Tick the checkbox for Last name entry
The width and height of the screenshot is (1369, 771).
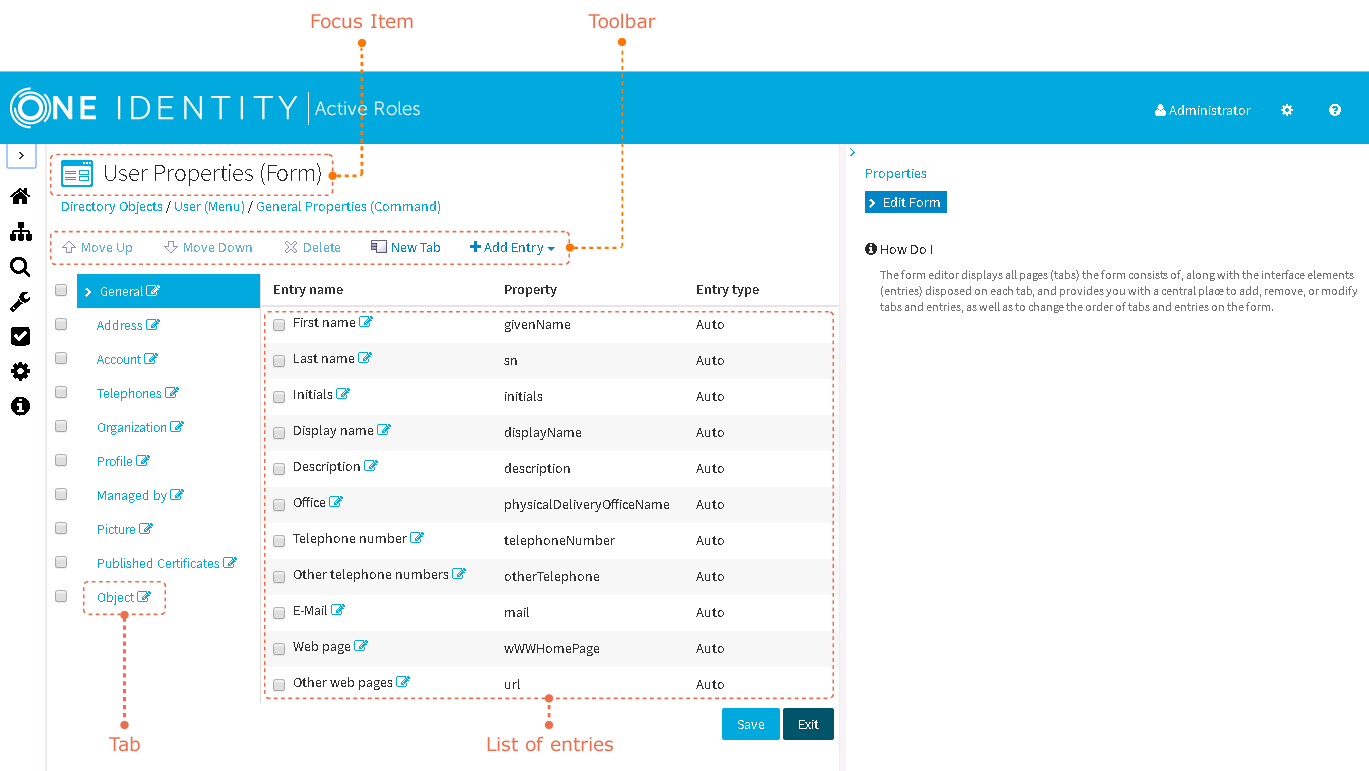279,361
